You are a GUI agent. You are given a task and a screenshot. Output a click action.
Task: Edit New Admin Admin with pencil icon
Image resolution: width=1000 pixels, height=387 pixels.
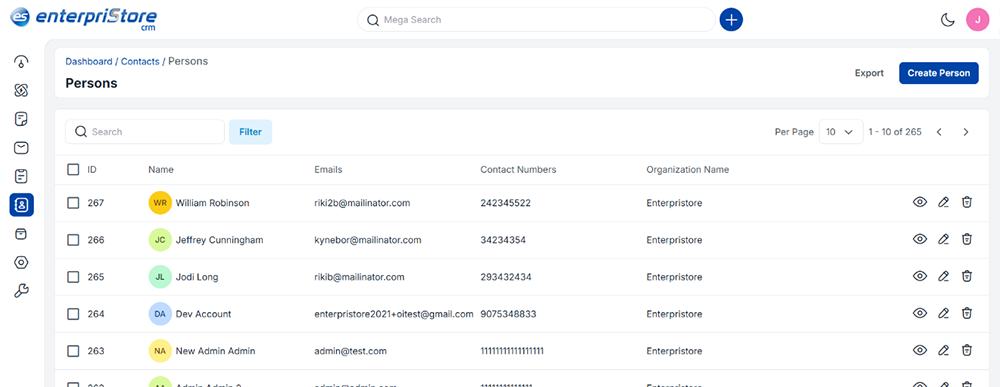[x=943, y=351]
